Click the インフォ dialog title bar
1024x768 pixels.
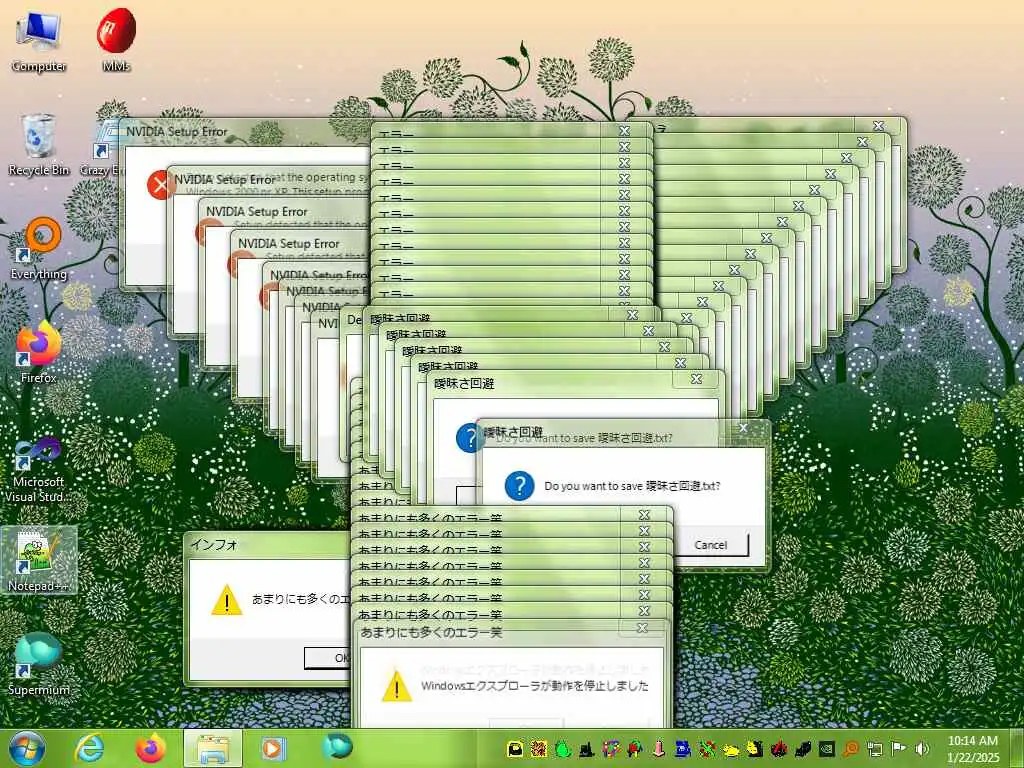click(269, 545)
